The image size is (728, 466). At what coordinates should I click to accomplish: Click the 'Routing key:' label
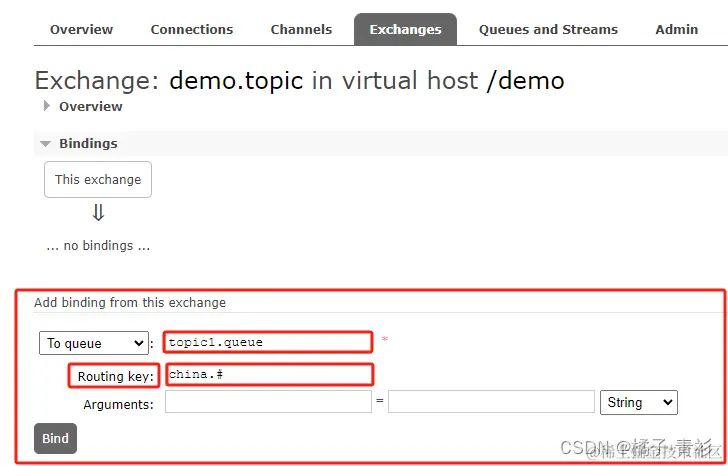(x=115, y=376)
